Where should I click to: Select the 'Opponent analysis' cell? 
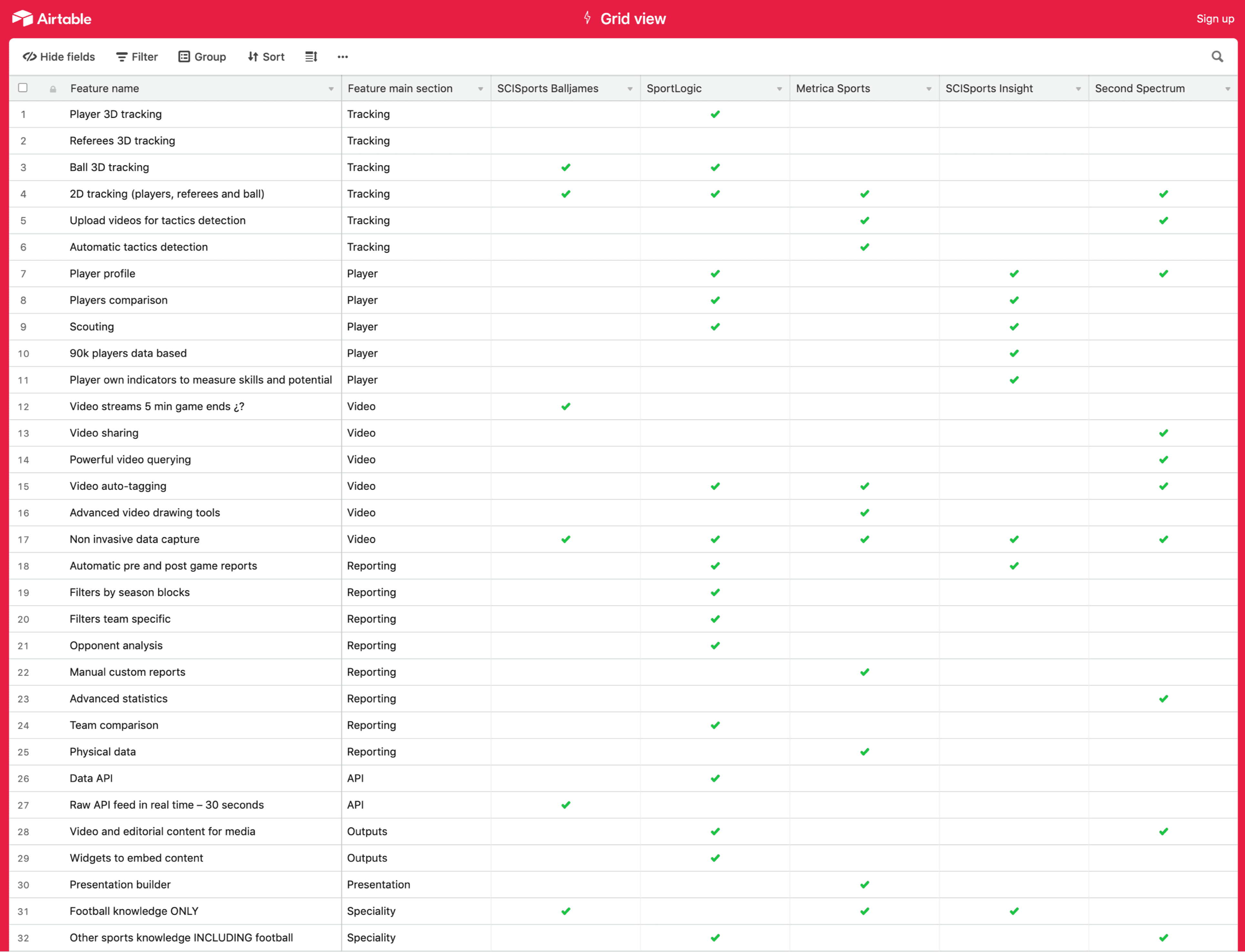[204, 646]
